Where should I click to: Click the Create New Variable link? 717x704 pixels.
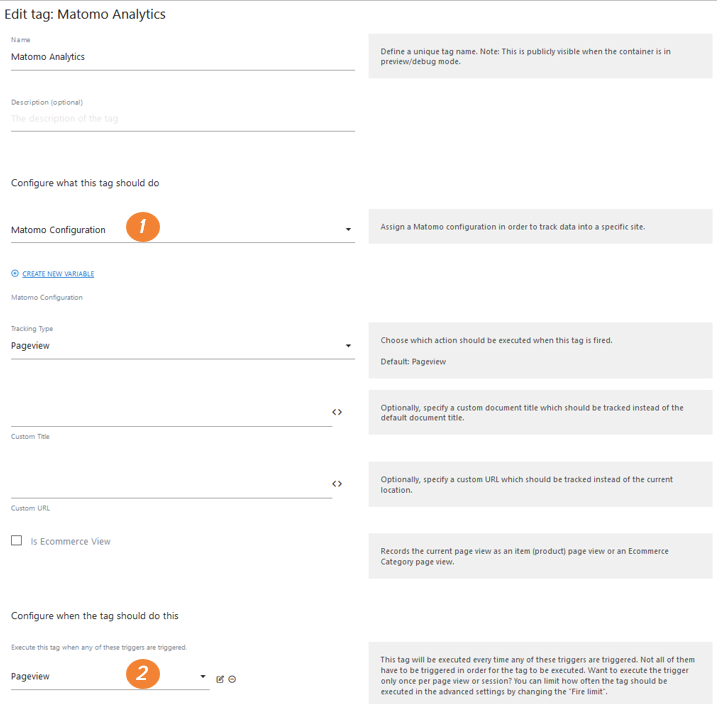click(58, 274)
